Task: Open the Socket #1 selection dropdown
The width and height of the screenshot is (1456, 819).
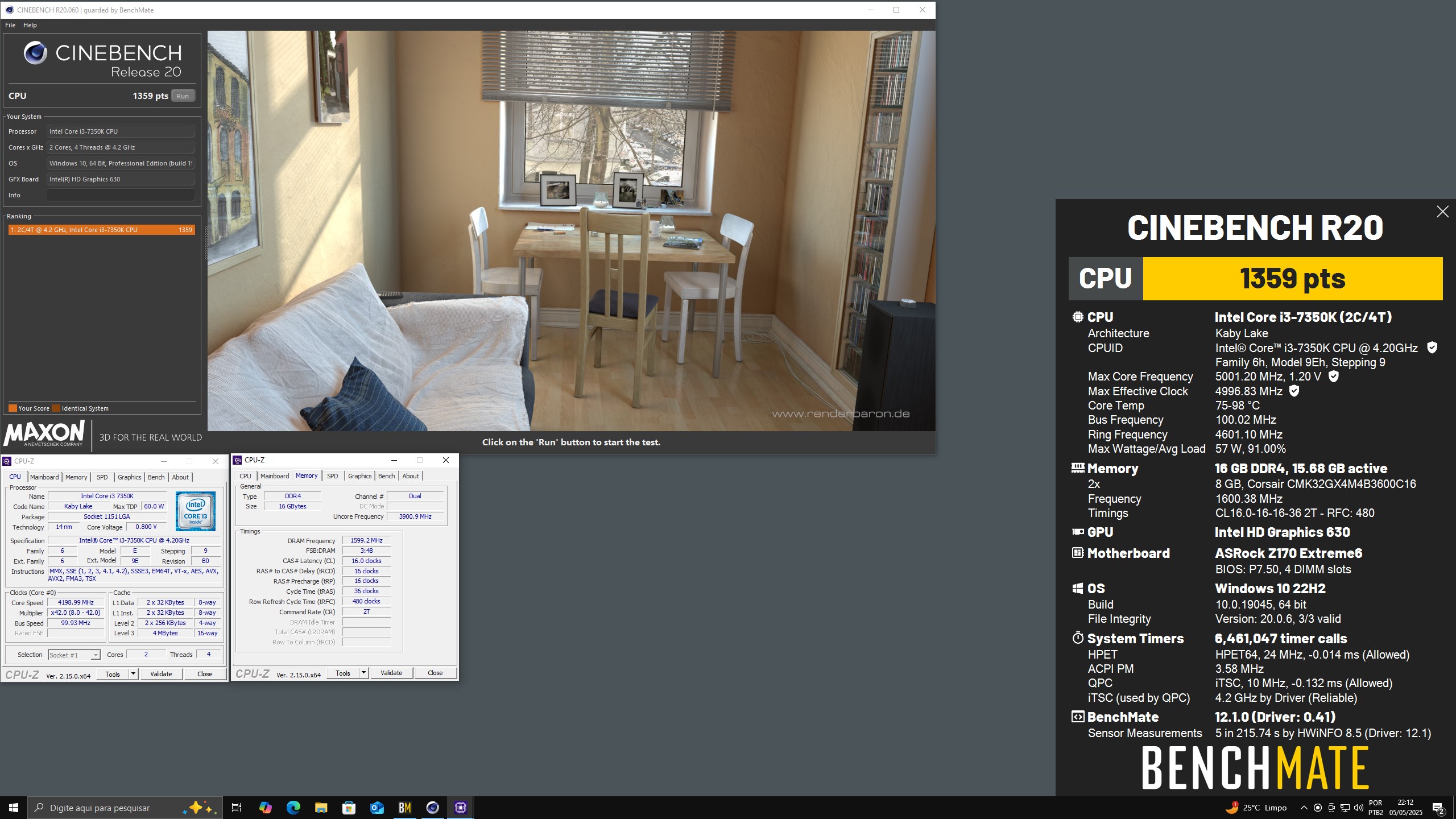Action: coord(75,655)
